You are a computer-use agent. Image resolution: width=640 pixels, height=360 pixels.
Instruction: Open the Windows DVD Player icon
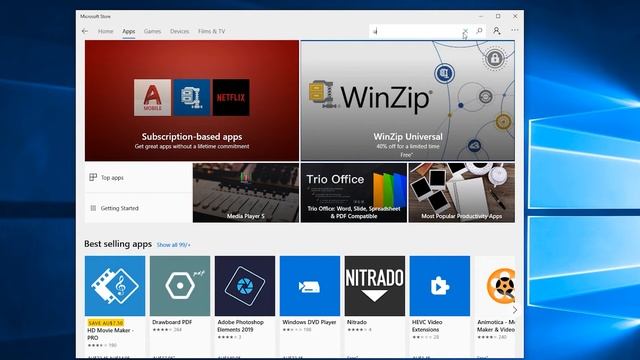[310, 286]
